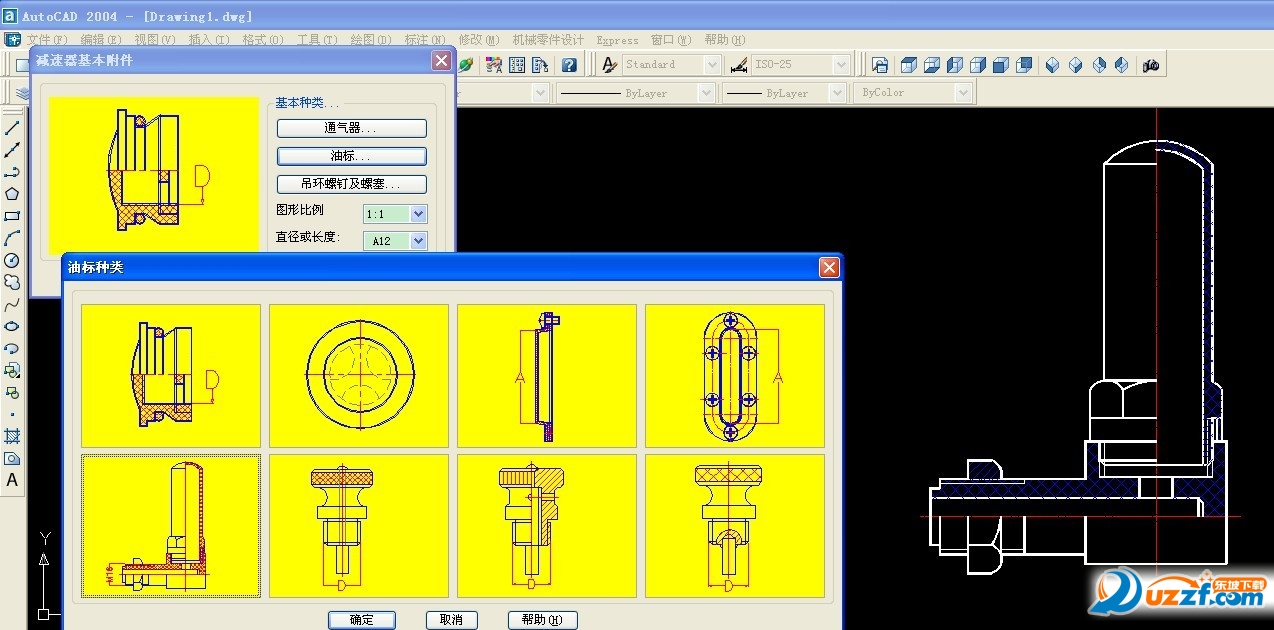Choose the third bottom-row dipstick thumbnail
1274x630 pixels.
click(x=547, y=526)
